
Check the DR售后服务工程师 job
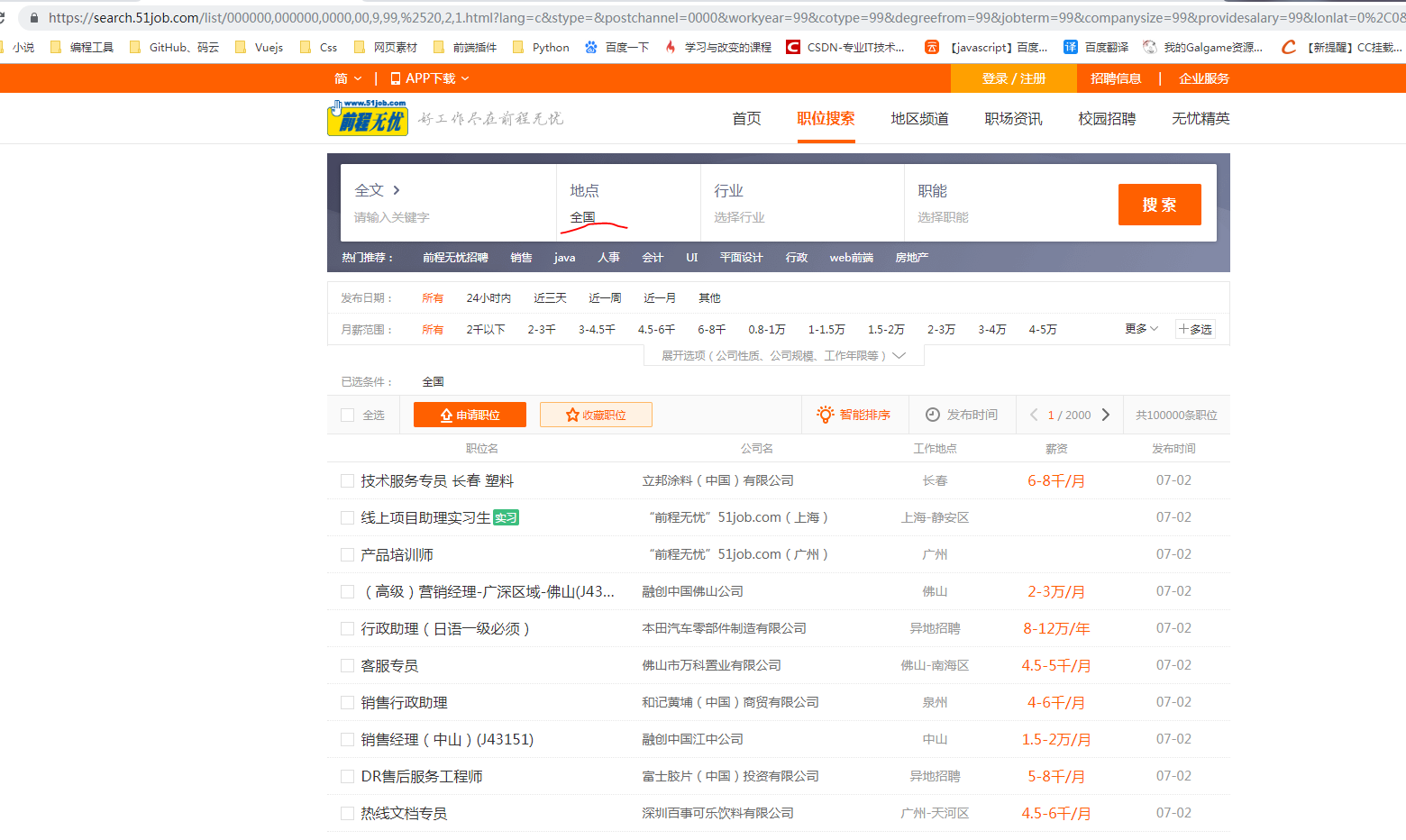tap(348, 777)
